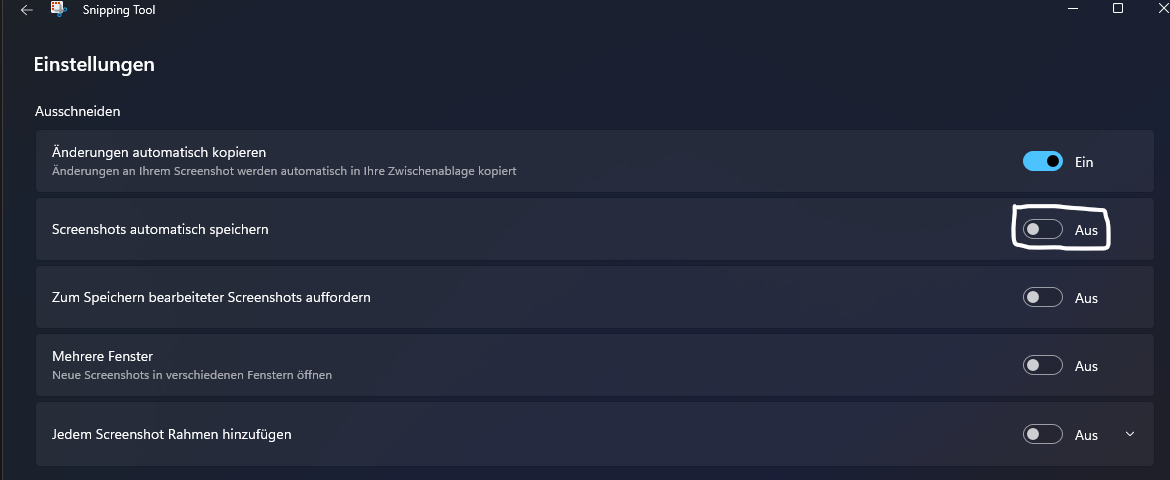Image resolution: width=1170 pixels, height=480 pixels.
Task: Click Zum Speichern bearbeiteter Screenshots auffordern label
Action: coord(211,297)
